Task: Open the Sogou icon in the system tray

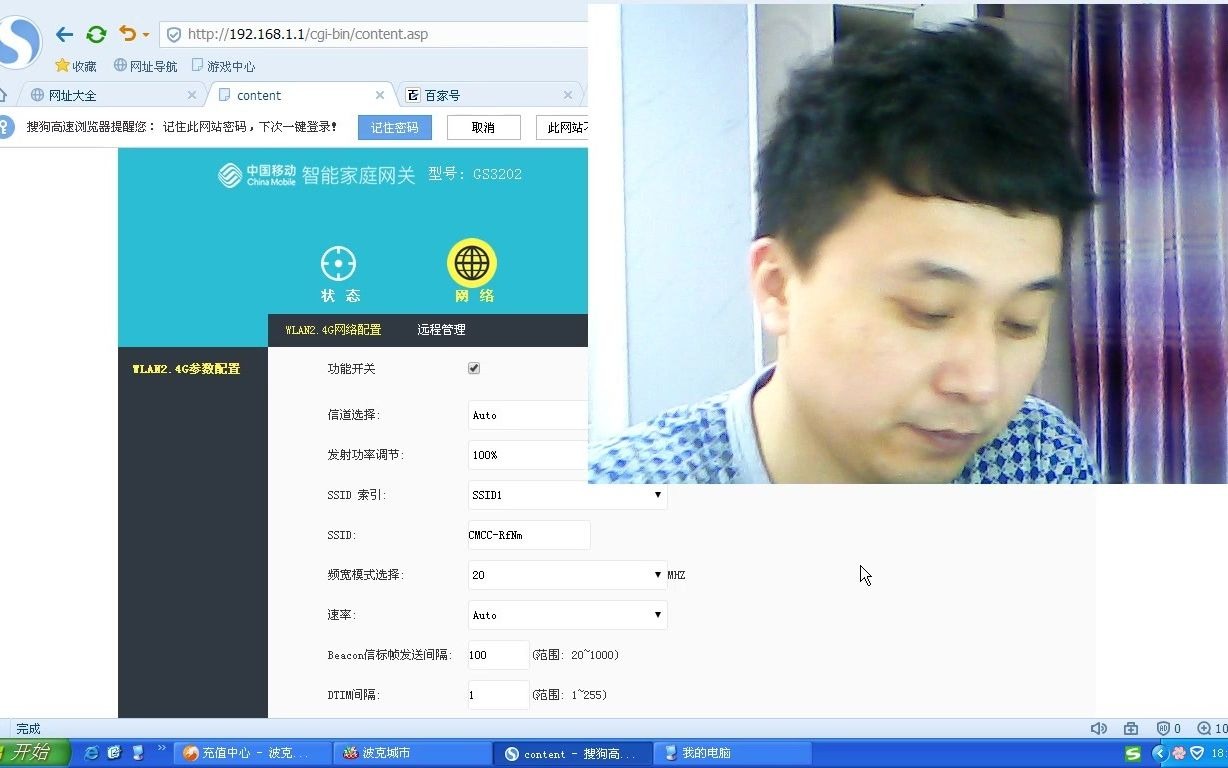Action: 1133,753
